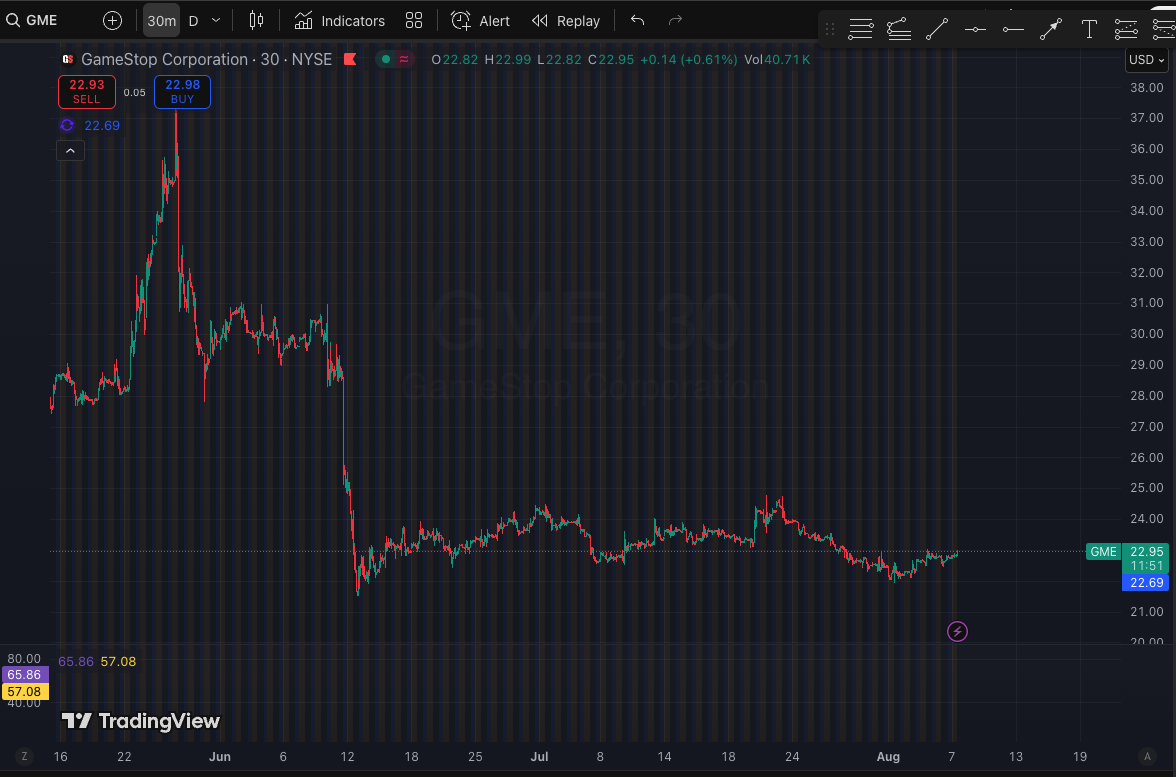Screen dimensions: 1176x777
Task: Select the Horizontal line tool
Action: coord(975,29)
